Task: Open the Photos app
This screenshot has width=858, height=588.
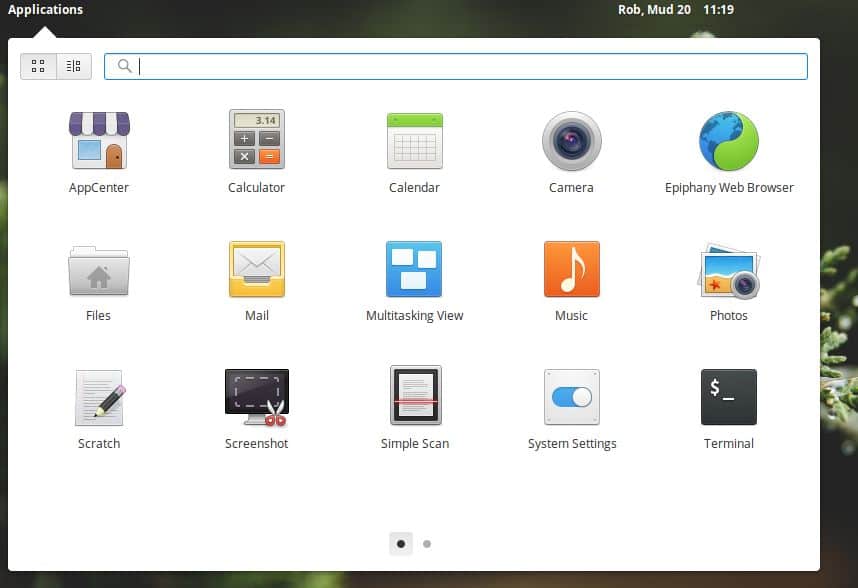Action: click(728, 268)
